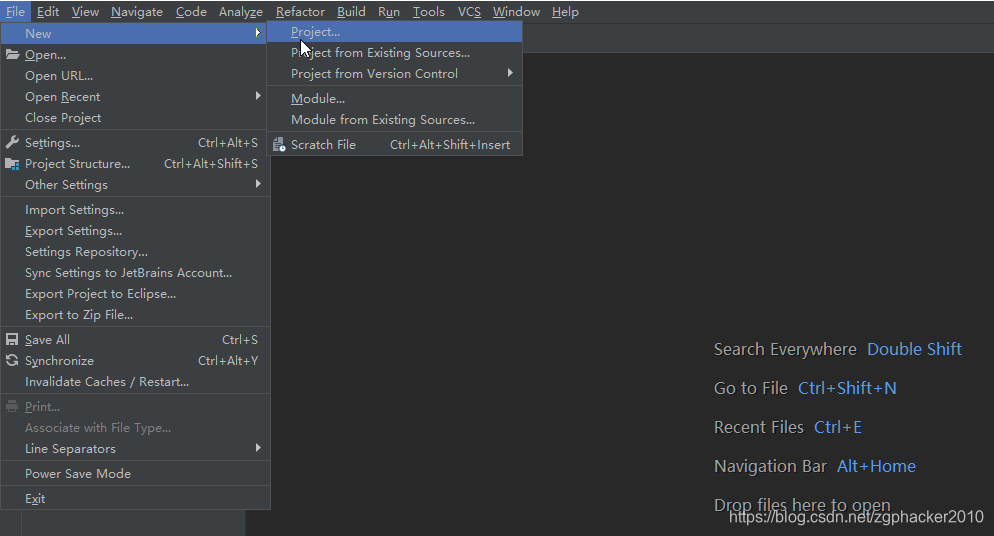Viewport: 994px width, 536px height.
Task: Click the floppy disk Save All icon
Action: (12, 340)
